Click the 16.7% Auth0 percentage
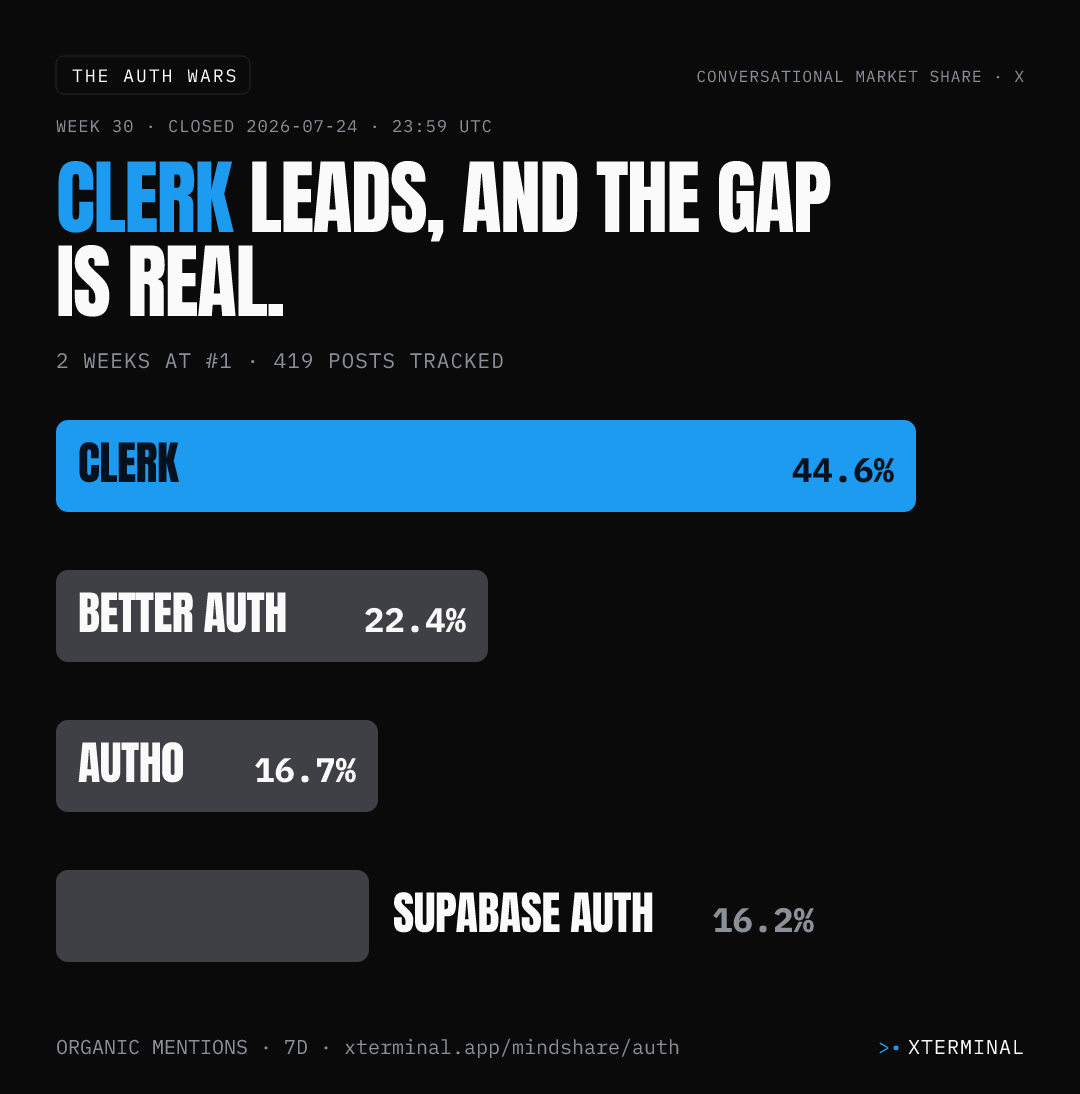 306,771
